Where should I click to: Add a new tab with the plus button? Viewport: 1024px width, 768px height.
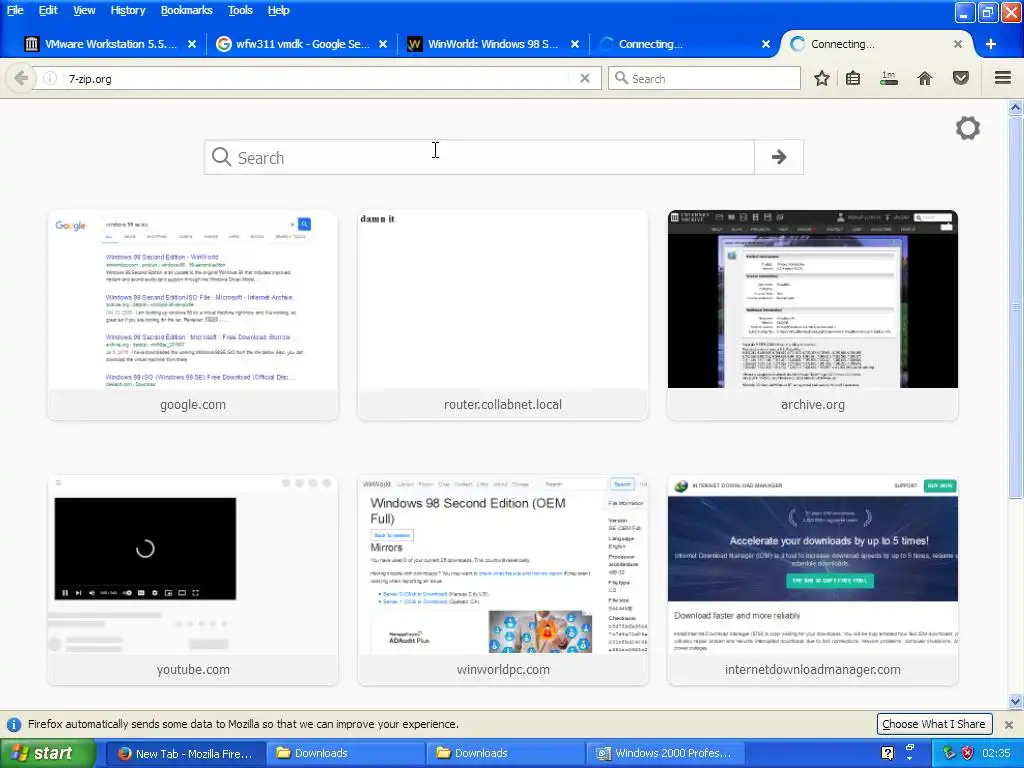click(x=991, y=44)
